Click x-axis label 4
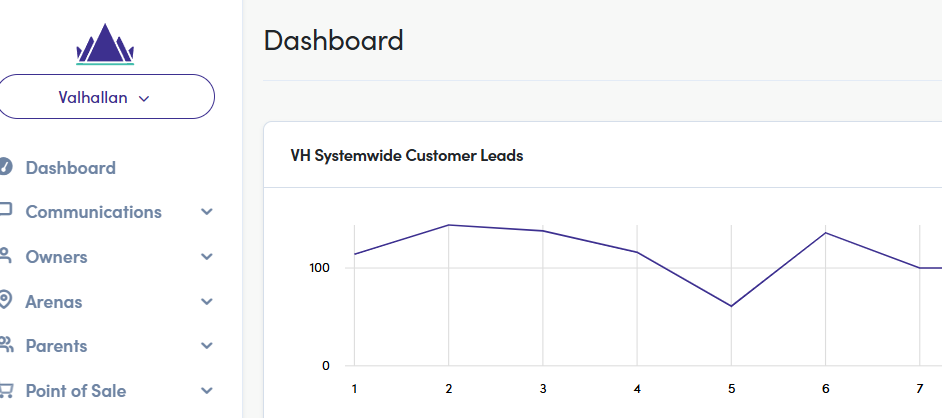The width and height of the screenshot is (942, 418). coord(637,389)
